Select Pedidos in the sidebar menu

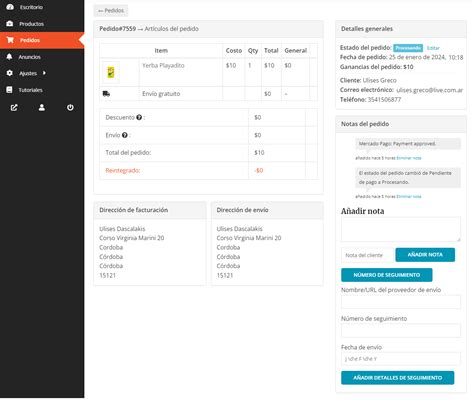[x=30, y=40]
